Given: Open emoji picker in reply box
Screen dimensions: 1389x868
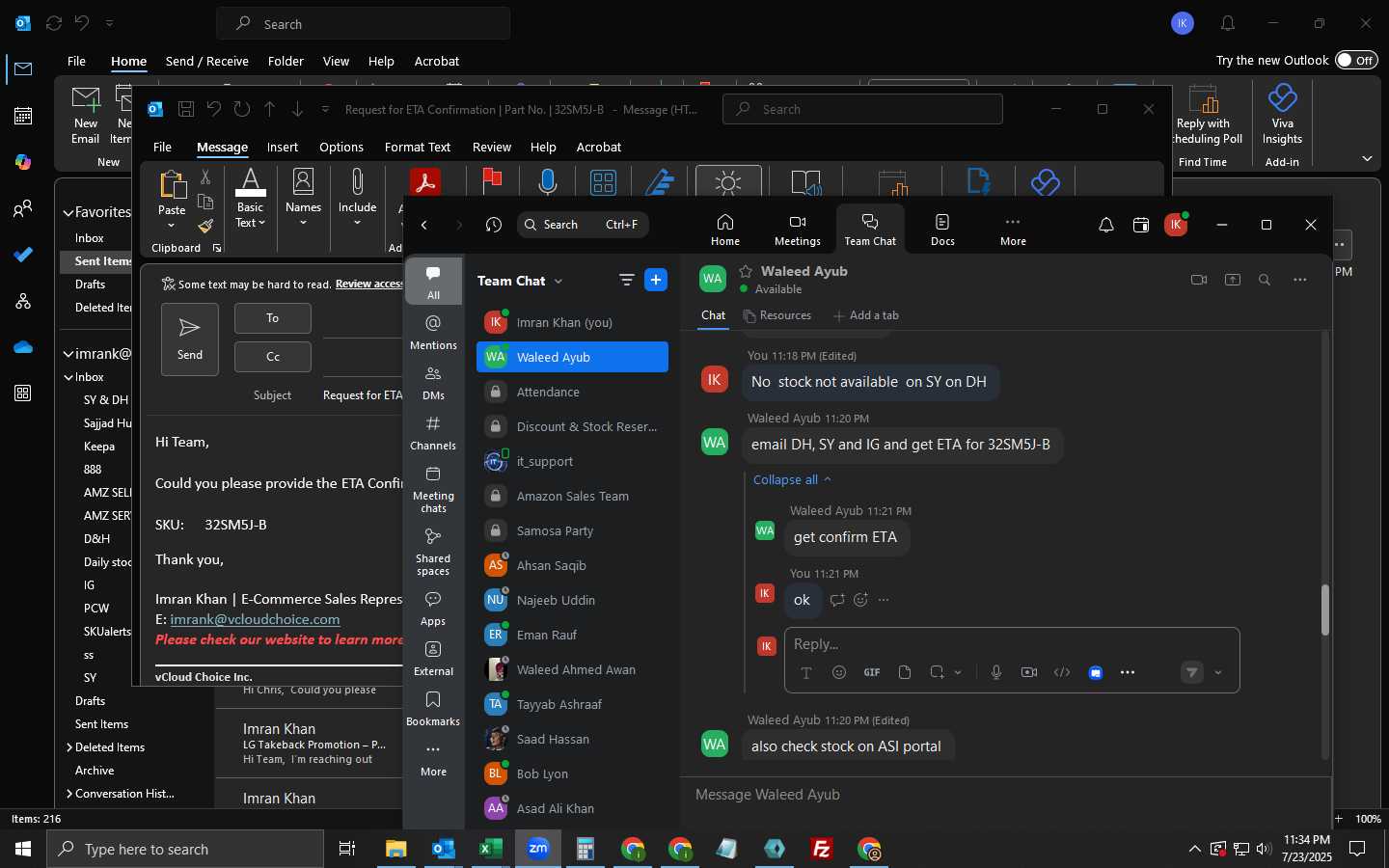Looking at the screenshot, I should (x=839, y=672).
